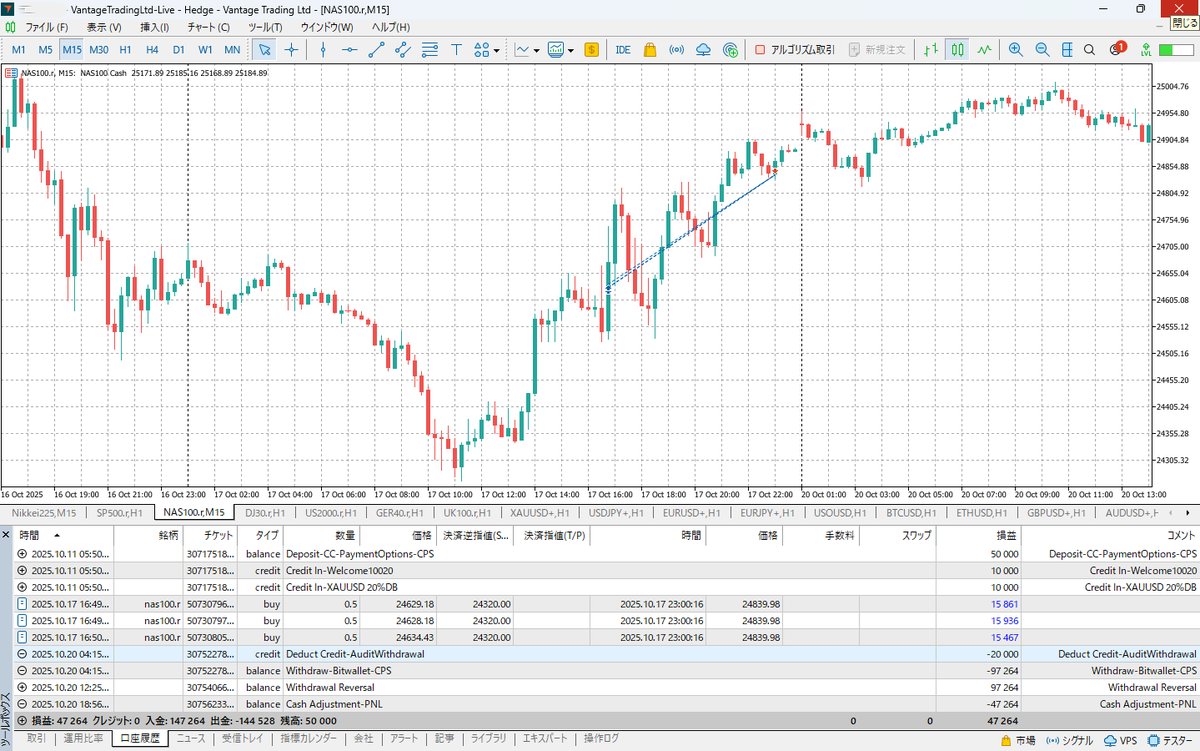Open the 表示 (V) menu

(x=103, y=27)
